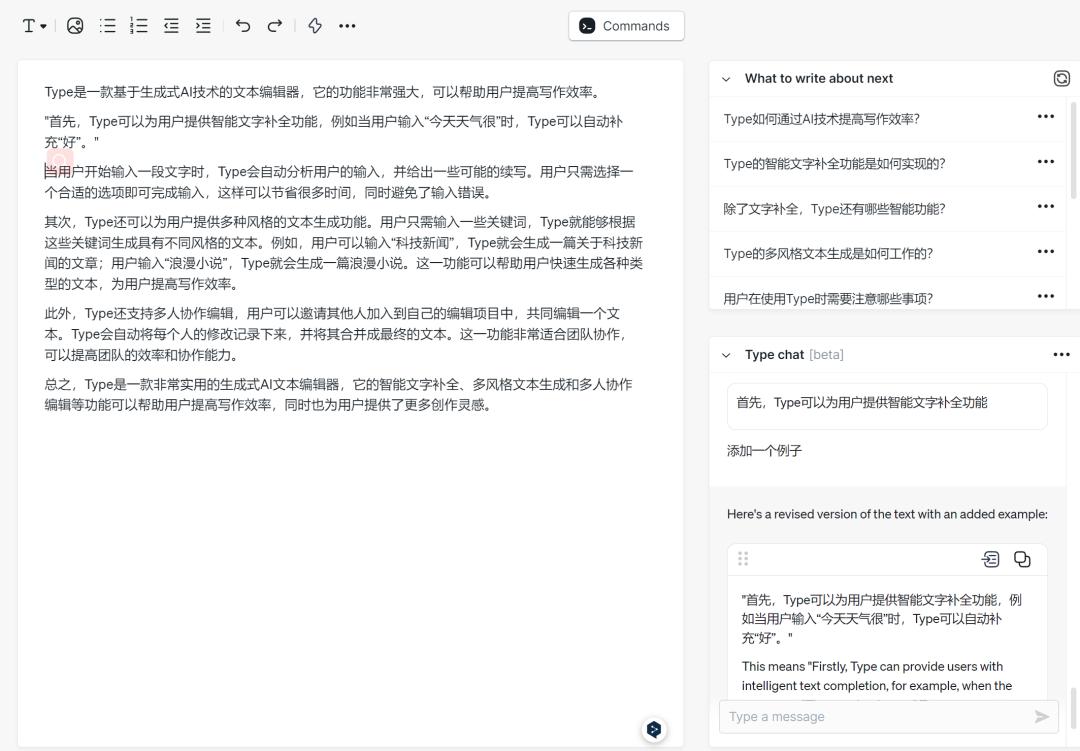Click the lightning bolt AI icon
Screen dimensions: 1080x751
(x=315, y=26)
